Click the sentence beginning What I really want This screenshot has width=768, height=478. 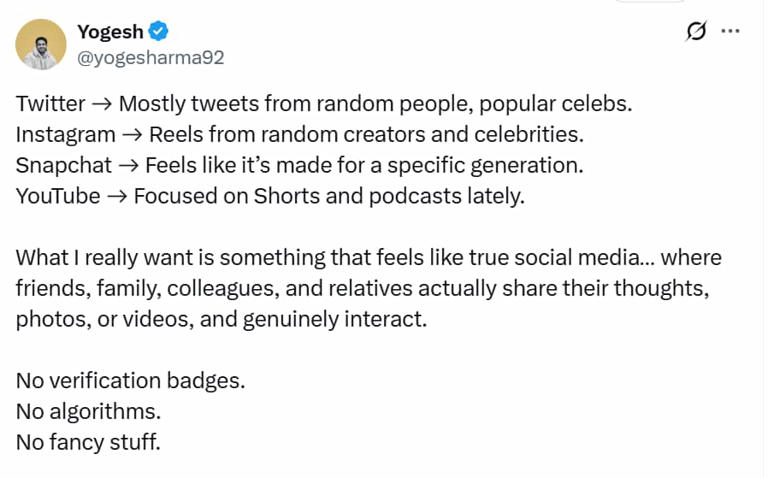pos(368,258)
